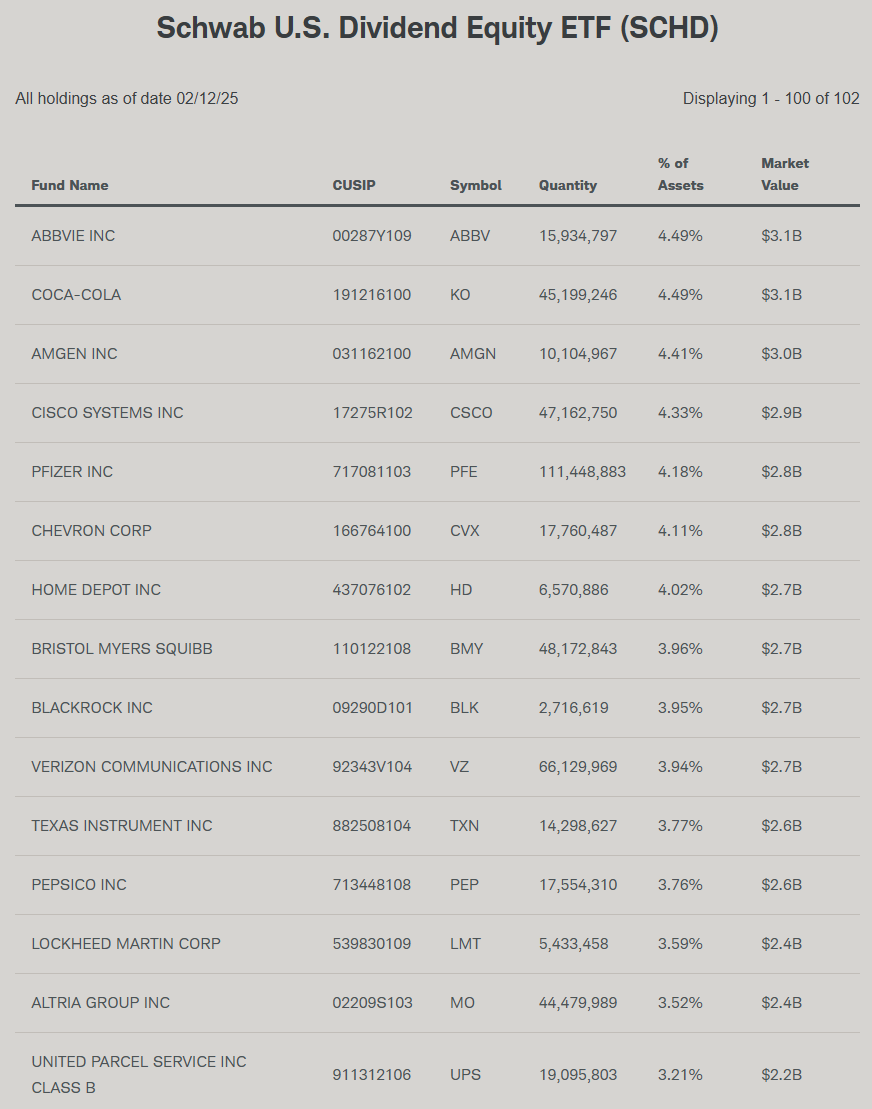Image resolution: width=872 pixels, height=1109 pixels.
Task: Select the HOME DEPOT INC fund name
Action: pyautogui.click(x=95, y=590)
